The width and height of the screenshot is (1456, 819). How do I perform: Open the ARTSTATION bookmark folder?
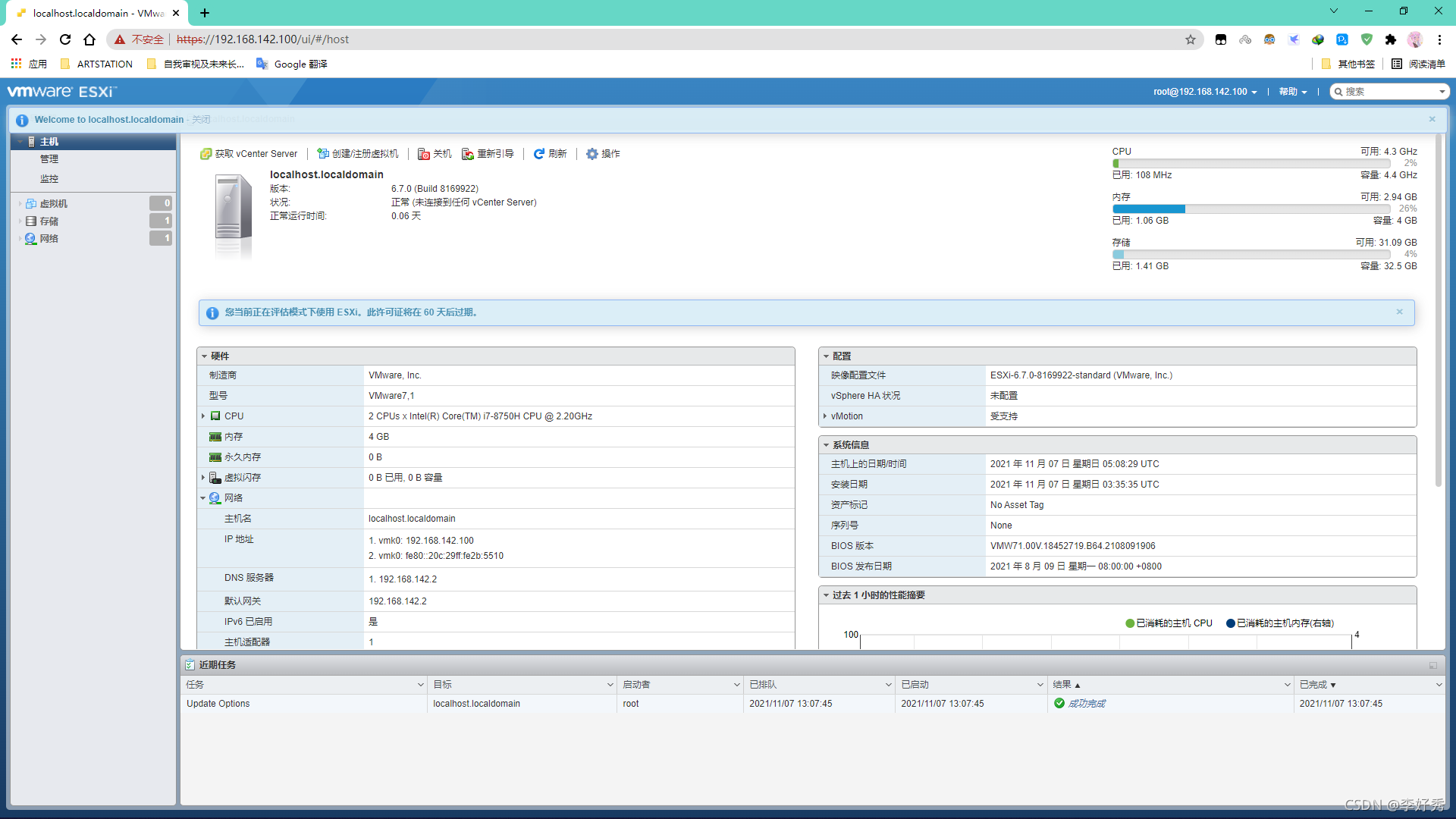(96, 64)
